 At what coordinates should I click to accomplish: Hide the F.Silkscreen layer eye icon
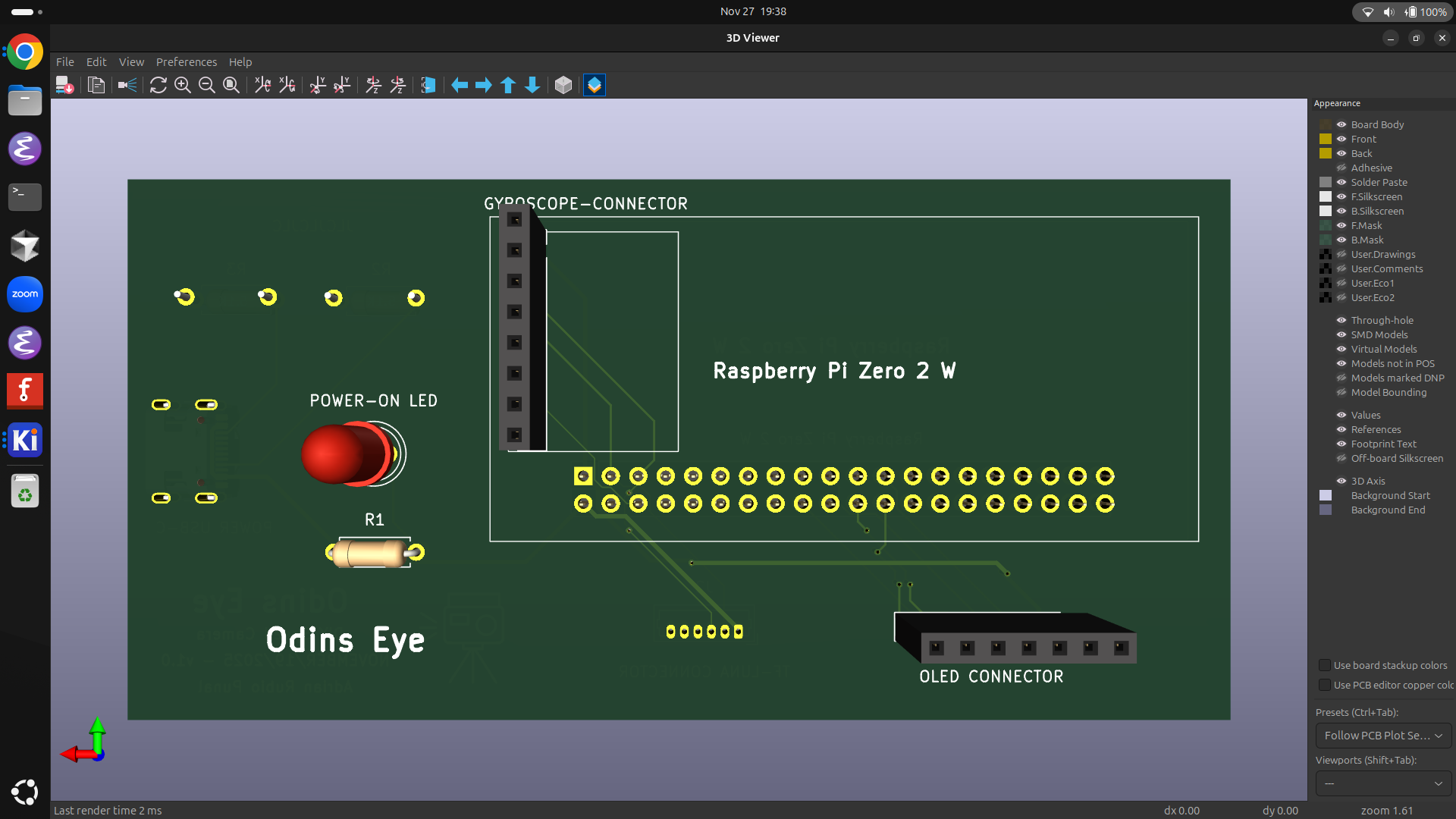point(1341,196)
